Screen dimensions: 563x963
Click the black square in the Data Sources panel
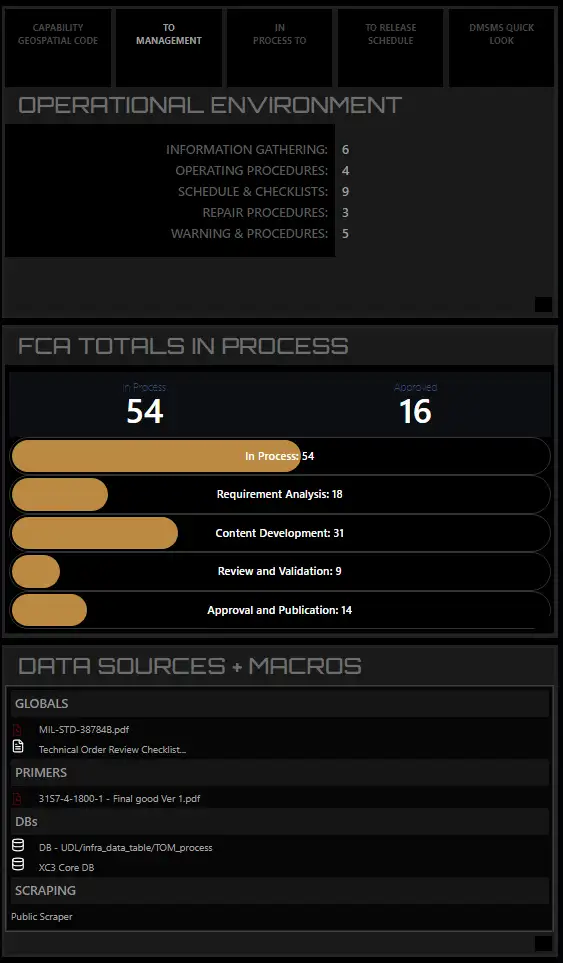coord(543,943)
